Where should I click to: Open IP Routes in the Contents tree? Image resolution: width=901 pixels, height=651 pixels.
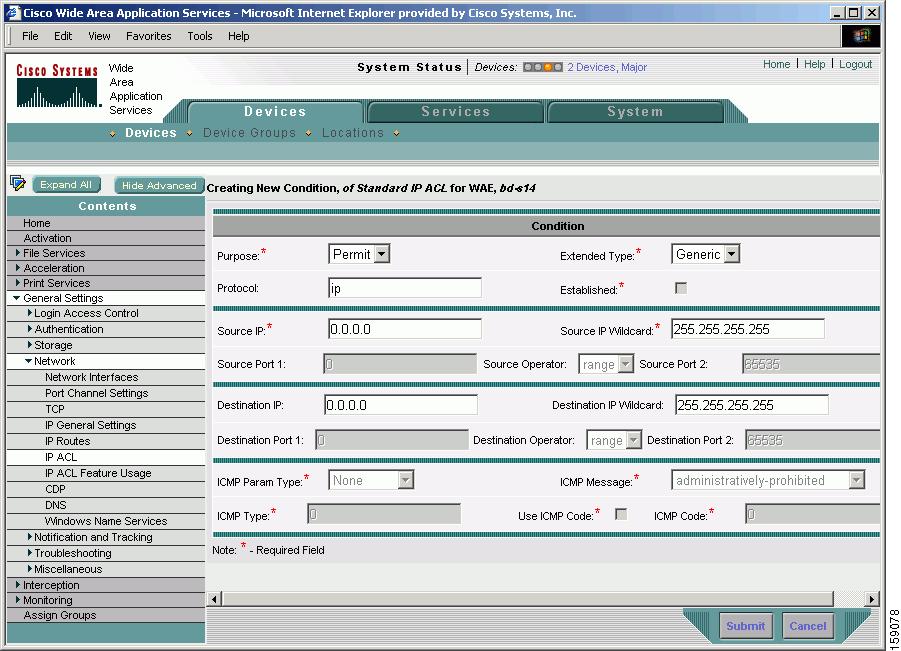[67, 441]
